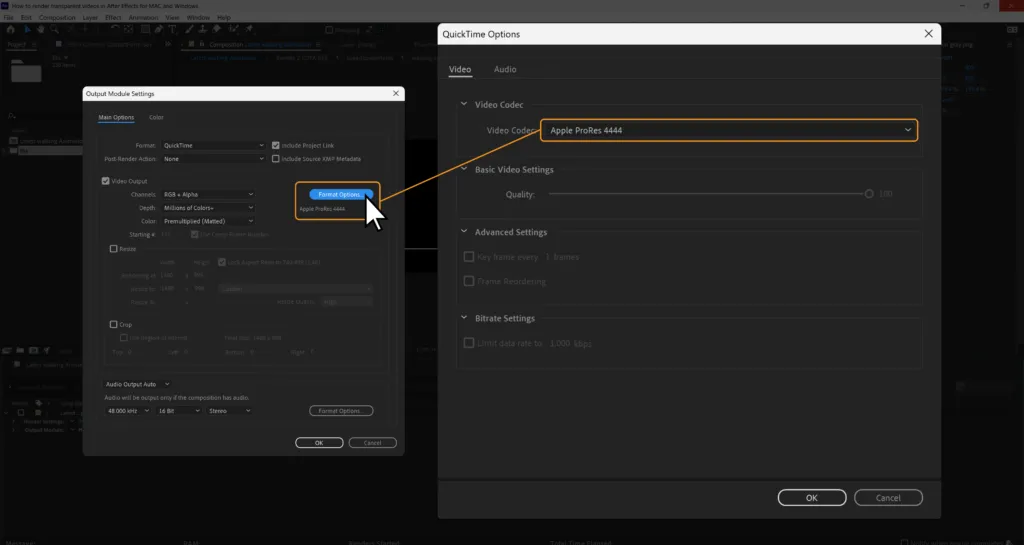Viewport: 1024px width, 545px height.
Task: Select the Hand tool
Action: tap(40, 29)
